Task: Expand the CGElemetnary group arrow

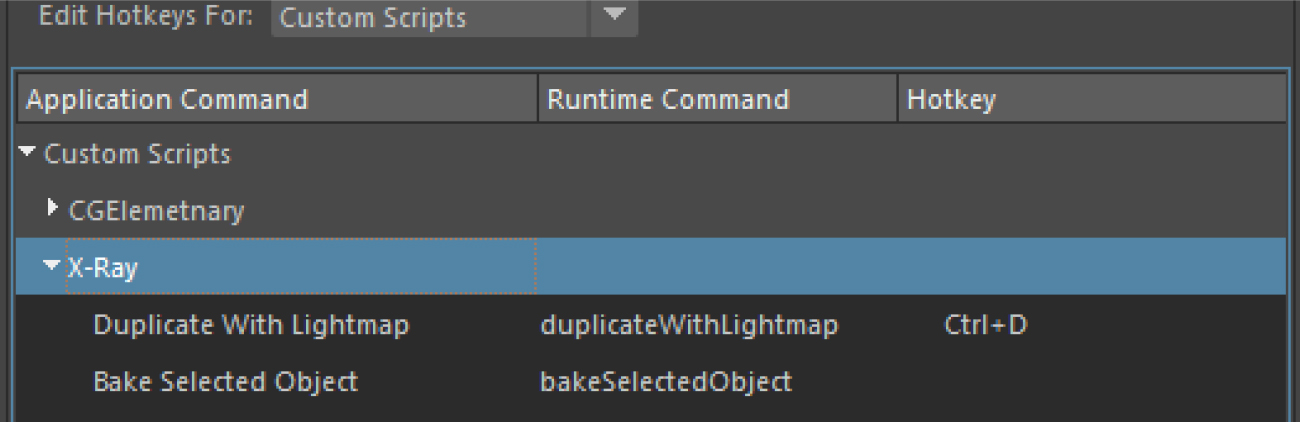Action: coord(53,209)
